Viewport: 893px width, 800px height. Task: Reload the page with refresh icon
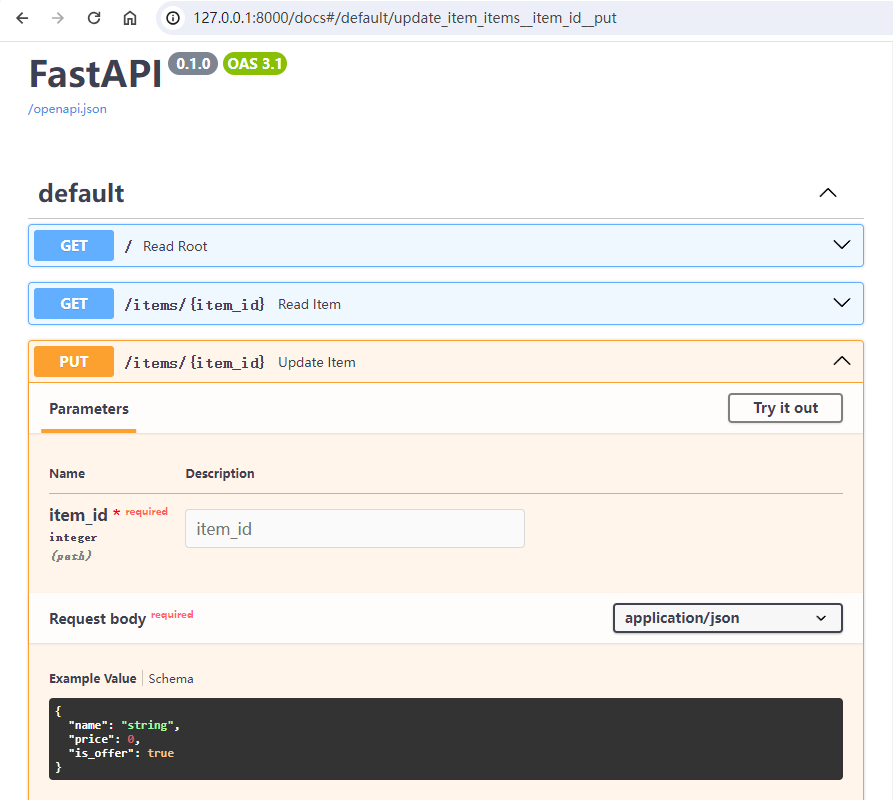(x=94, y=18)
